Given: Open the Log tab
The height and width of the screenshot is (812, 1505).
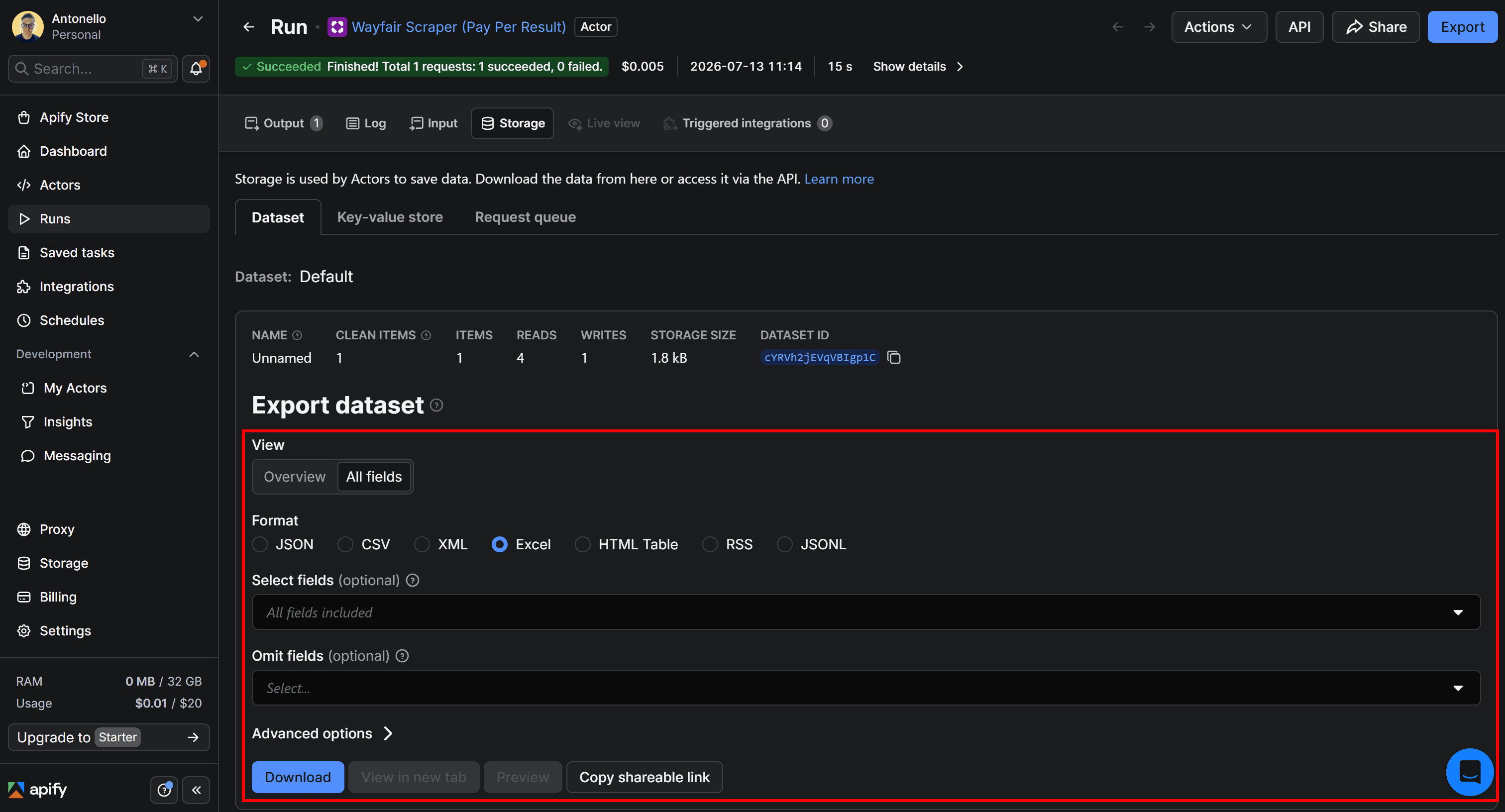Looking at the screenshot, I should tap(366, 123).
